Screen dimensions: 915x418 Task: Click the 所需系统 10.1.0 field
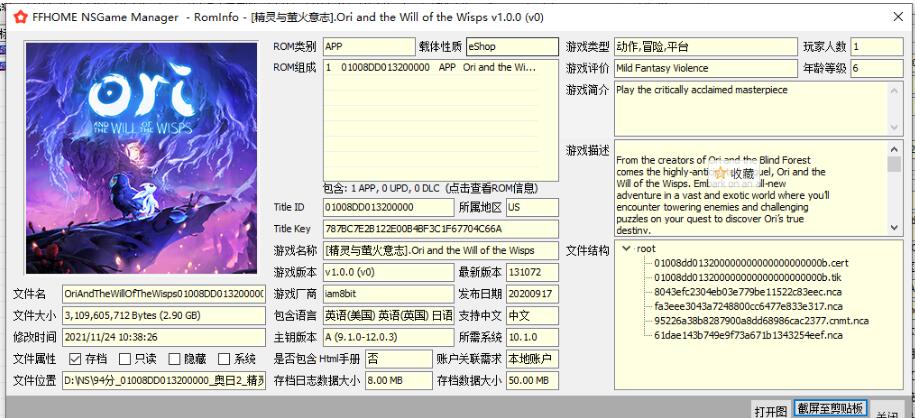pyautogui.click(x=532, y=337)
